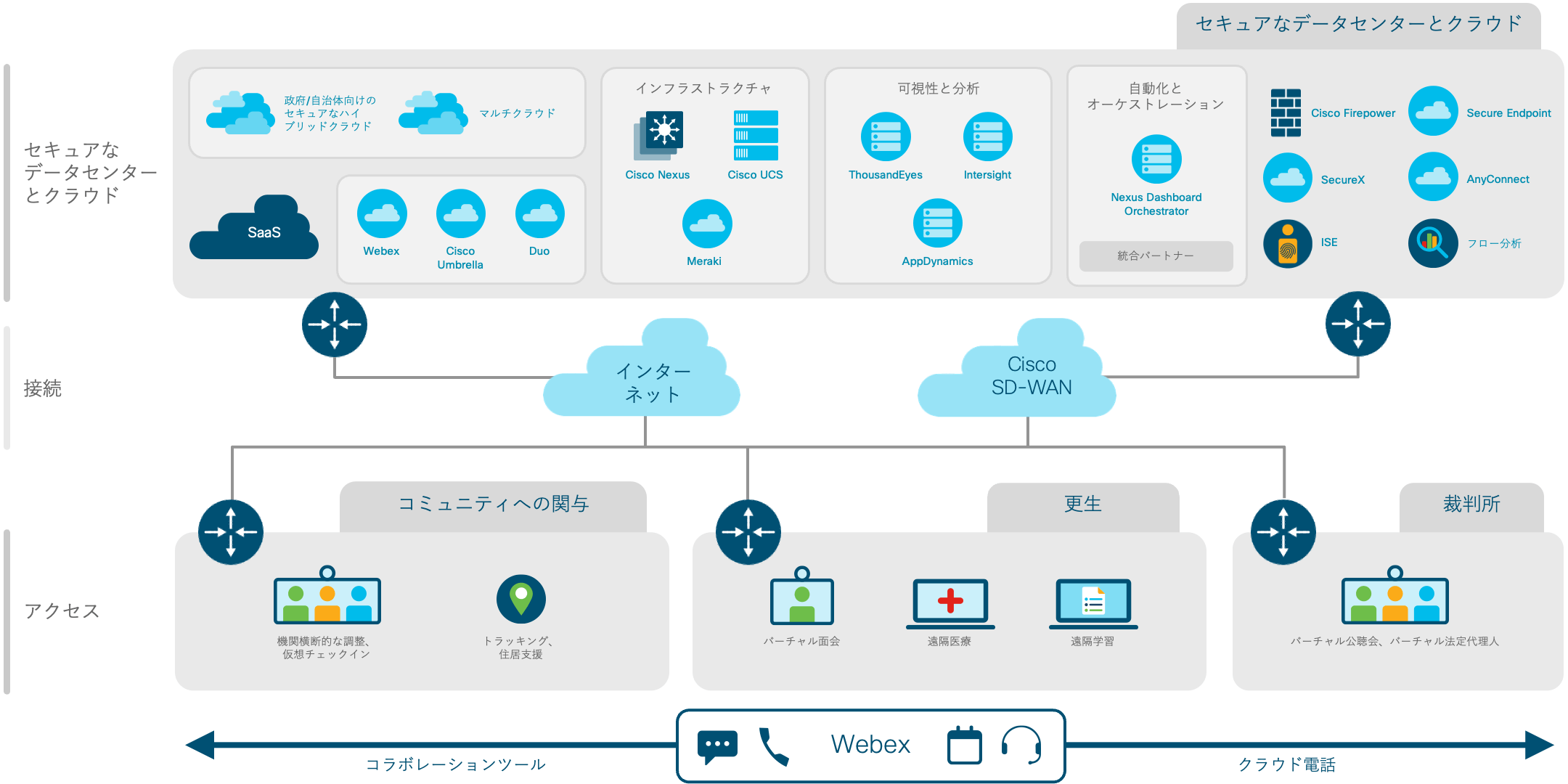Click the 機関横断的な調整 video meeting icon
The height and width of the screenshot is (784, 1568).
pos(327,595)
